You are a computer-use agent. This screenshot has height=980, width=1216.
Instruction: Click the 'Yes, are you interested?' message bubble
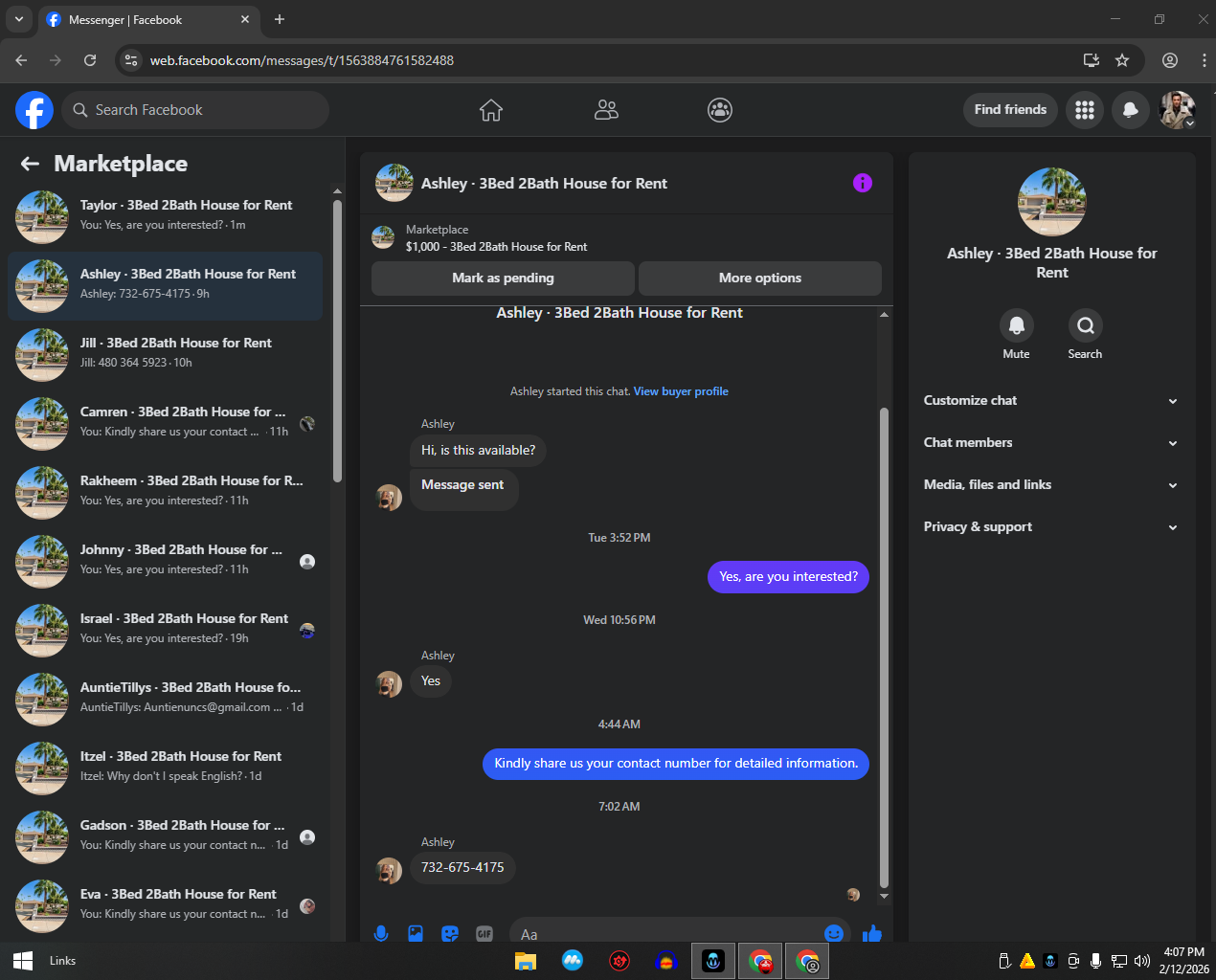pyautogui.click(x=788, y=577)
